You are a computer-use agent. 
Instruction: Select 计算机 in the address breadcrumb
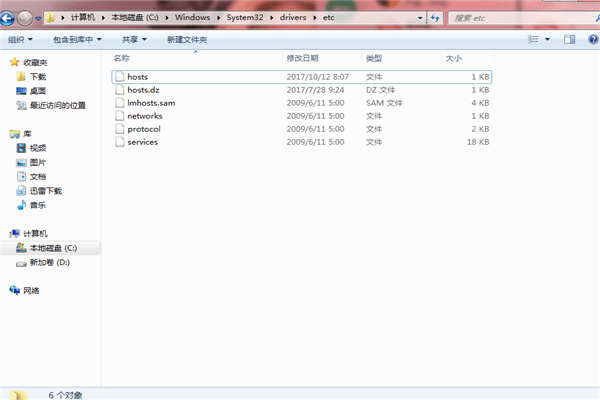point(83,18)
